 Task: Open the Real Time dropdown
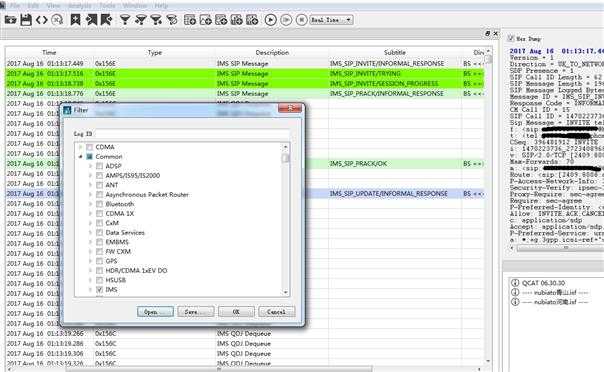(x=332, y=20)
